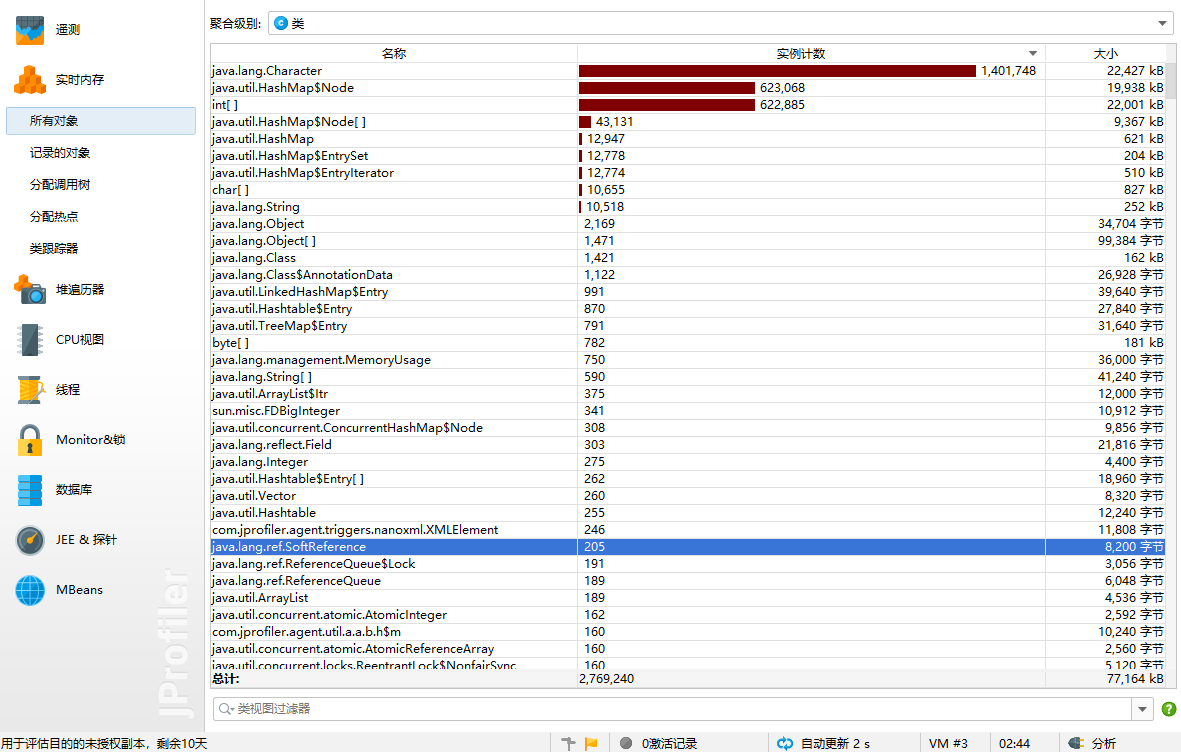Select the java.lang.Object[ ] row
This screenshot has width=1181, height=752.
click(x=688, y=241)
